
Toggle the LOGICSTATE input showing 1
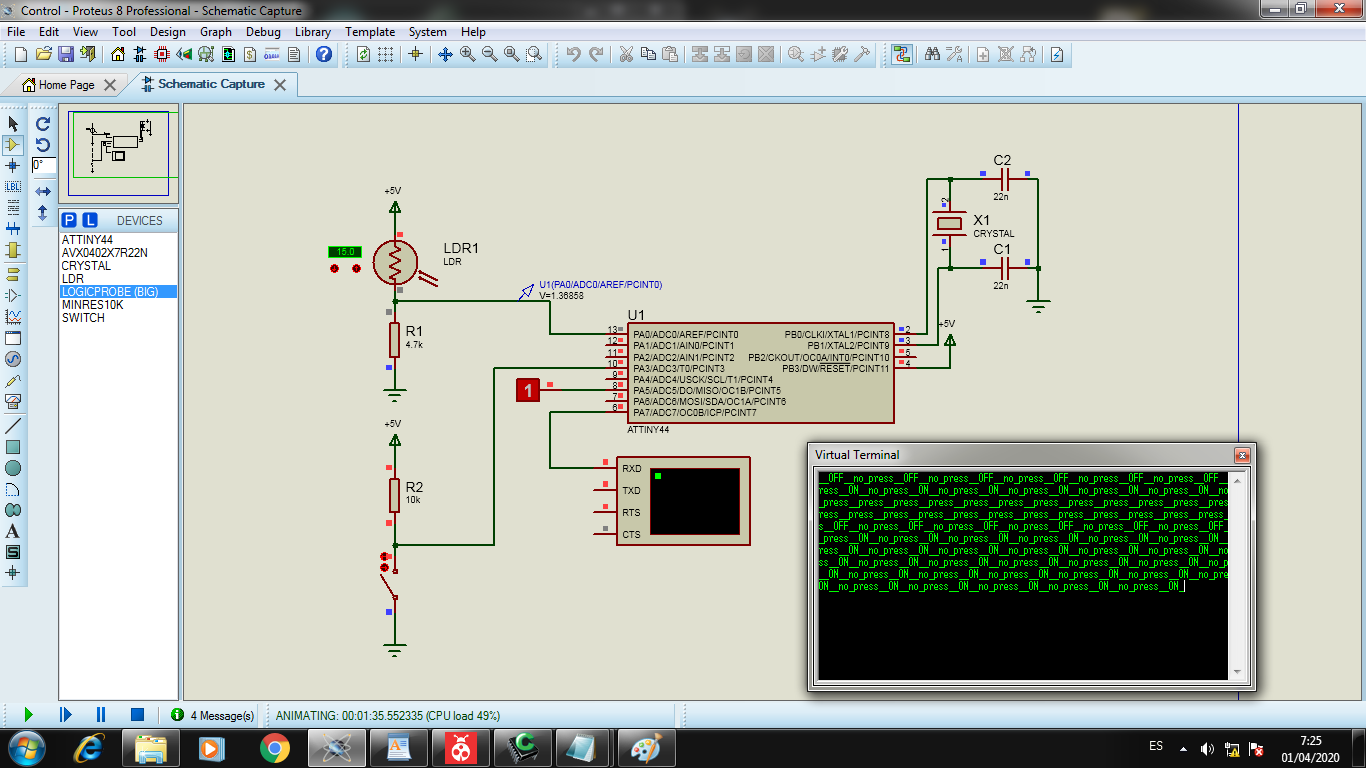pos(528,390)
